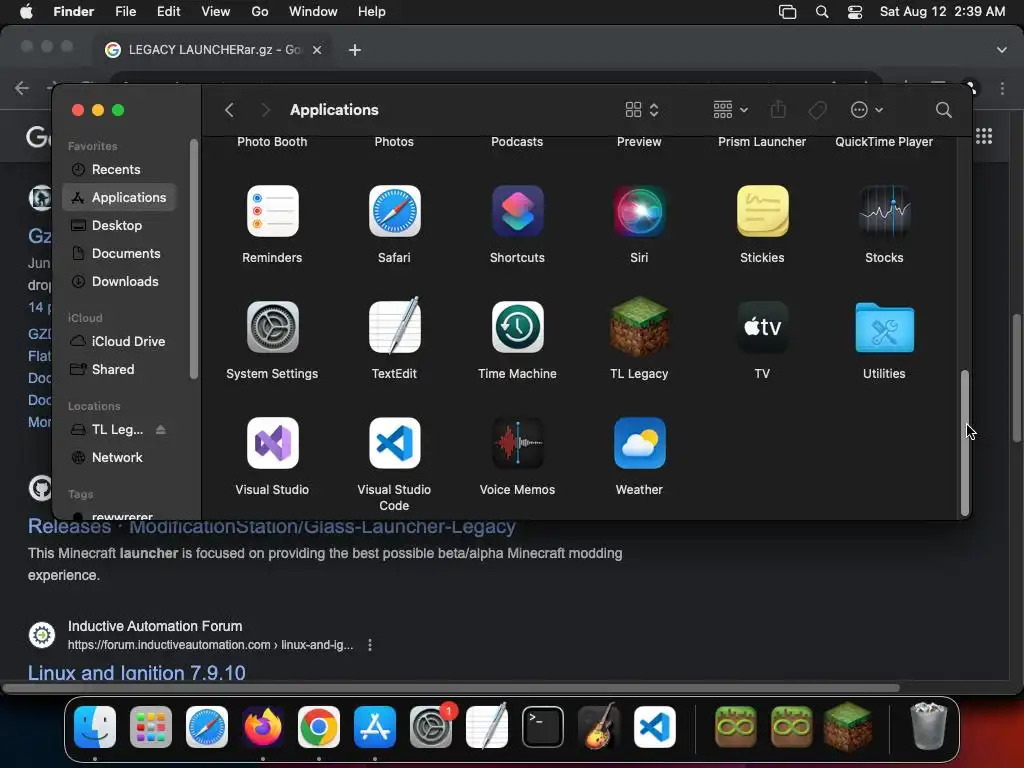This screenshot has width=1024, height=768.
Task: Open the Finder menu
Action: [73, 12]
